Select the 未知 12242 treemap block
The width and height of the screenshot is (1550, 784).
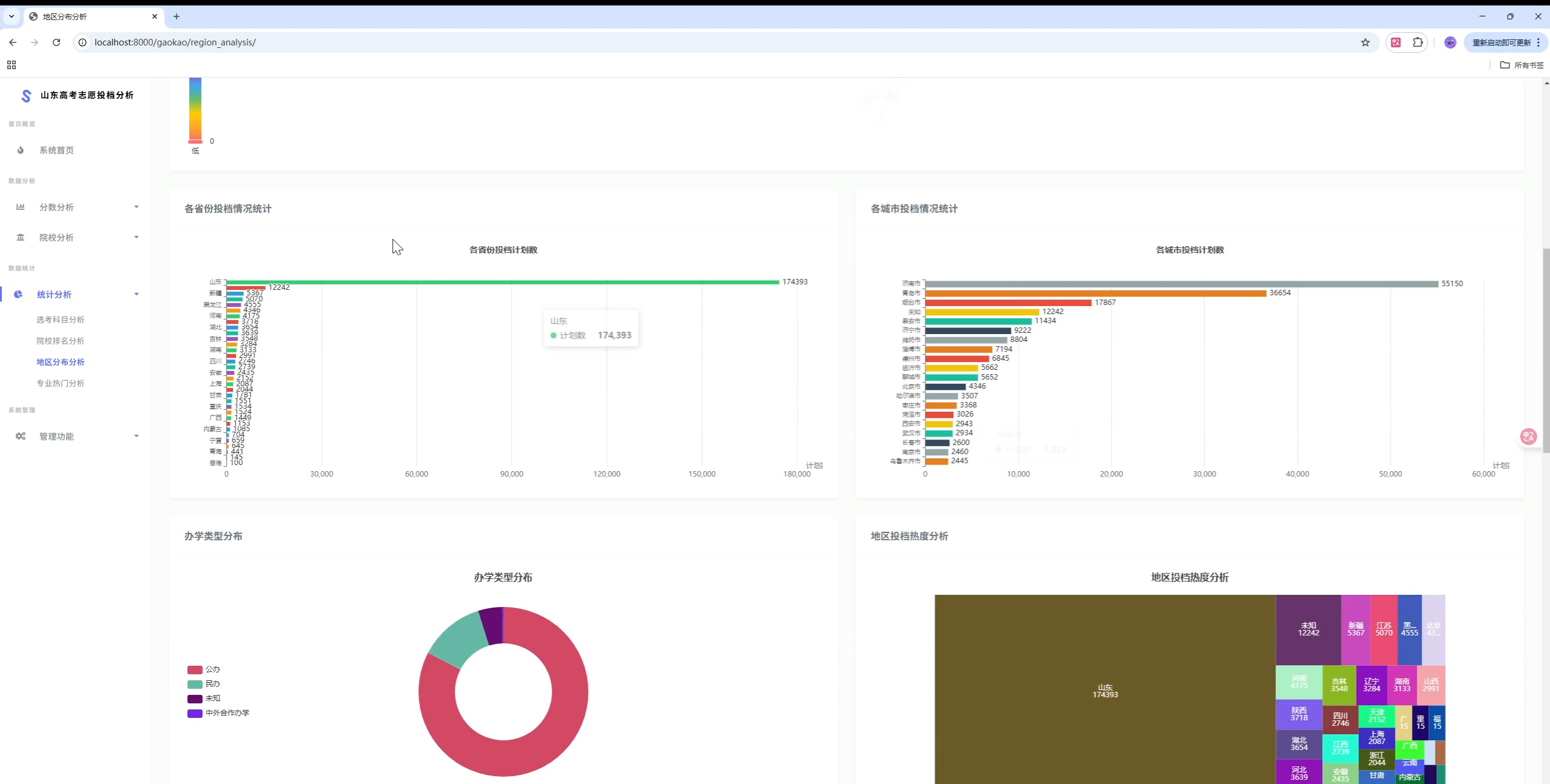1308,630
